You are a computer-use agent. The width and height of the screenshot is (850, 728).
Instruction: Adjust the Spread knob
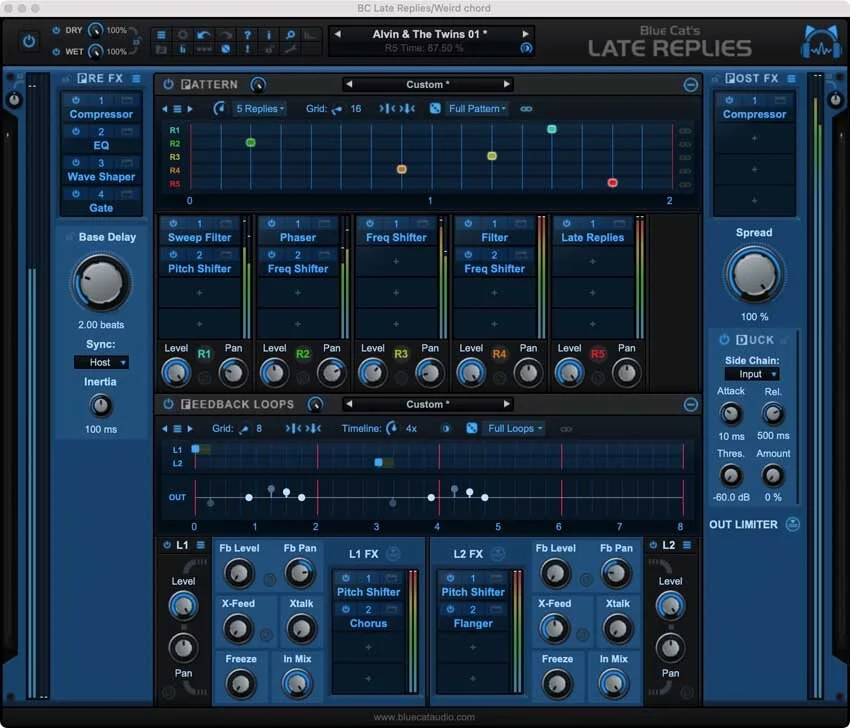click(754, 274)
